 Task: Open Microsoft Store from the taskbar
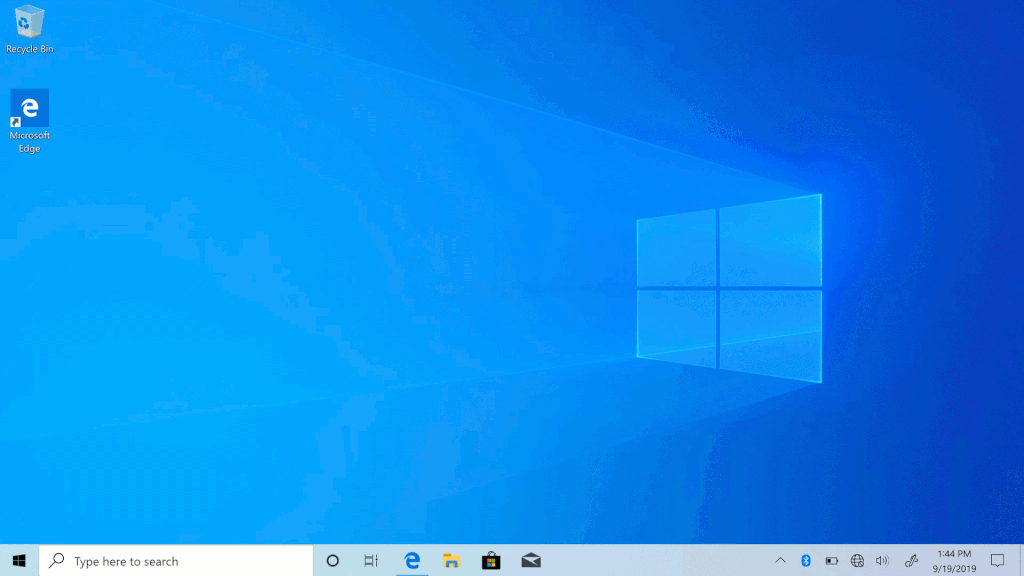491,561
